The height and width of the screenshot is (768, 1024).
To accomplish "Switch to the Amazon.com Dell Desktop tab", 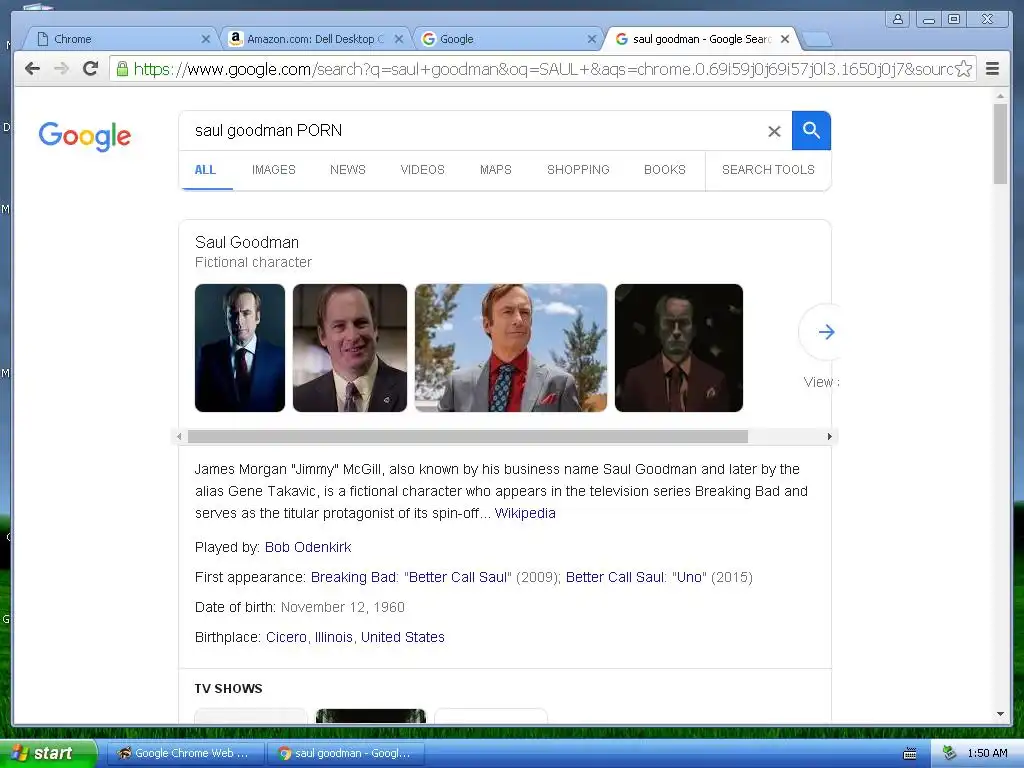I will click(315, 39).
